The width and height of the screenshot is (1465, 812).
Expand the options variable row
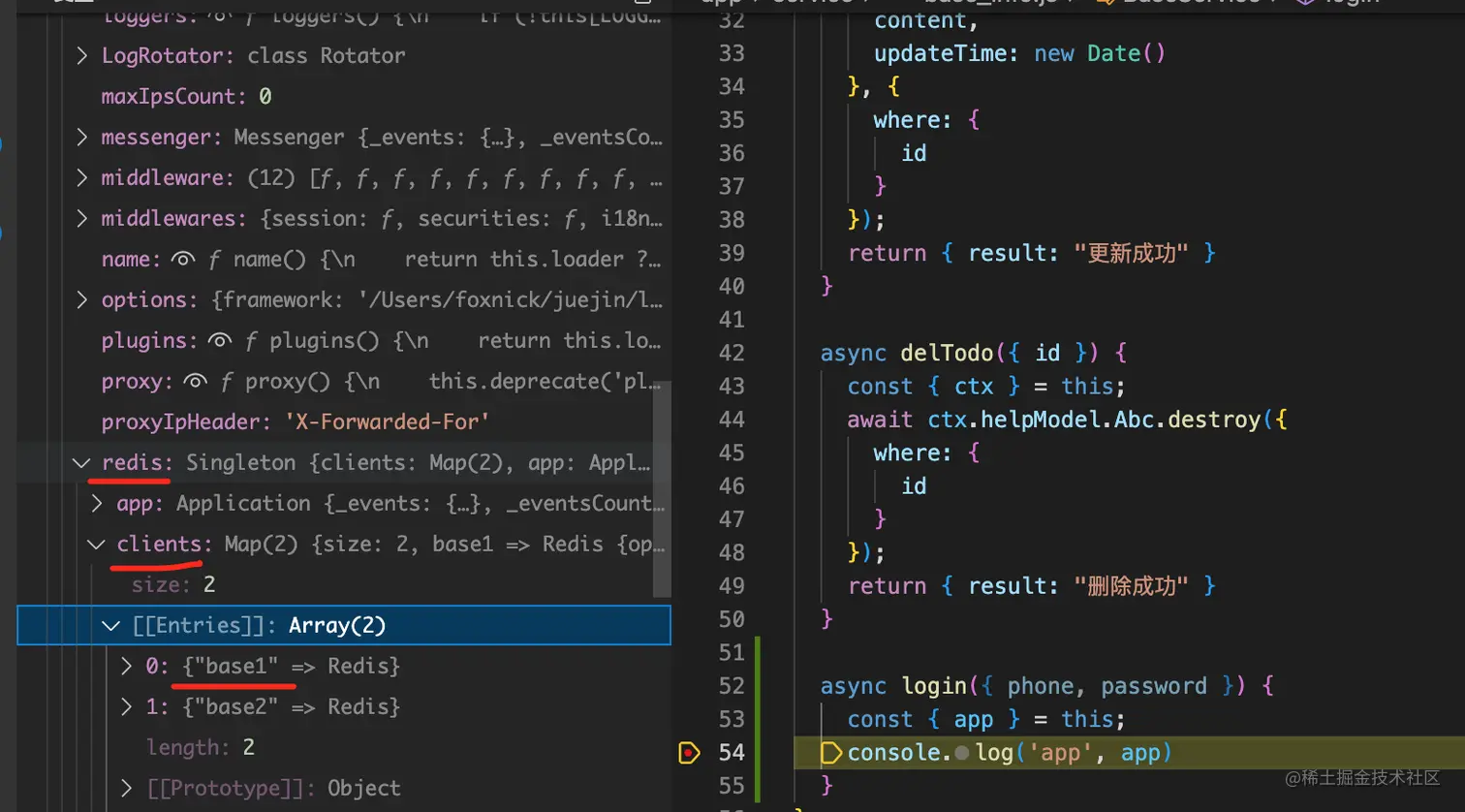(82, 300)
